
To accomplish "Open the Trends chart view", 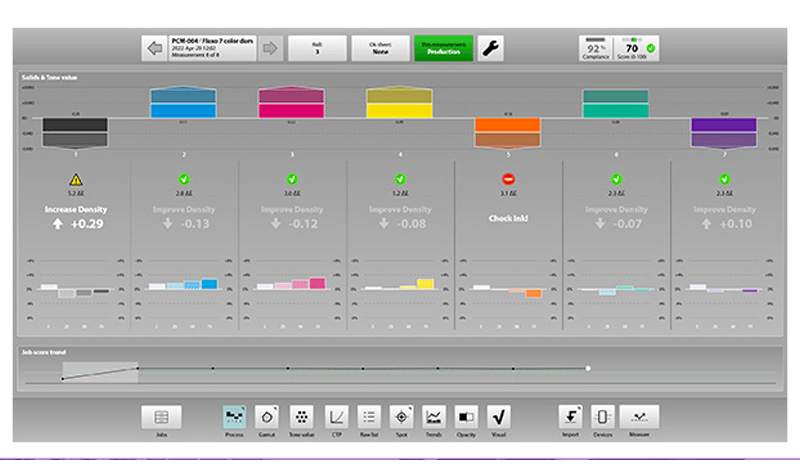I will (x=434, y=417).
